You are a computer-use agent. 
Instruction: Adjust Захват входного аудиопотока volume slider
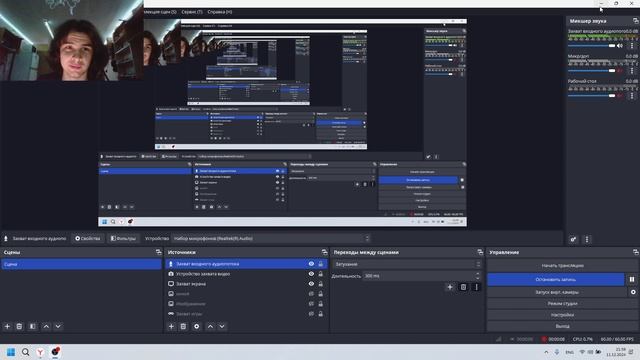pyautogui.click(x=591, y=46)
